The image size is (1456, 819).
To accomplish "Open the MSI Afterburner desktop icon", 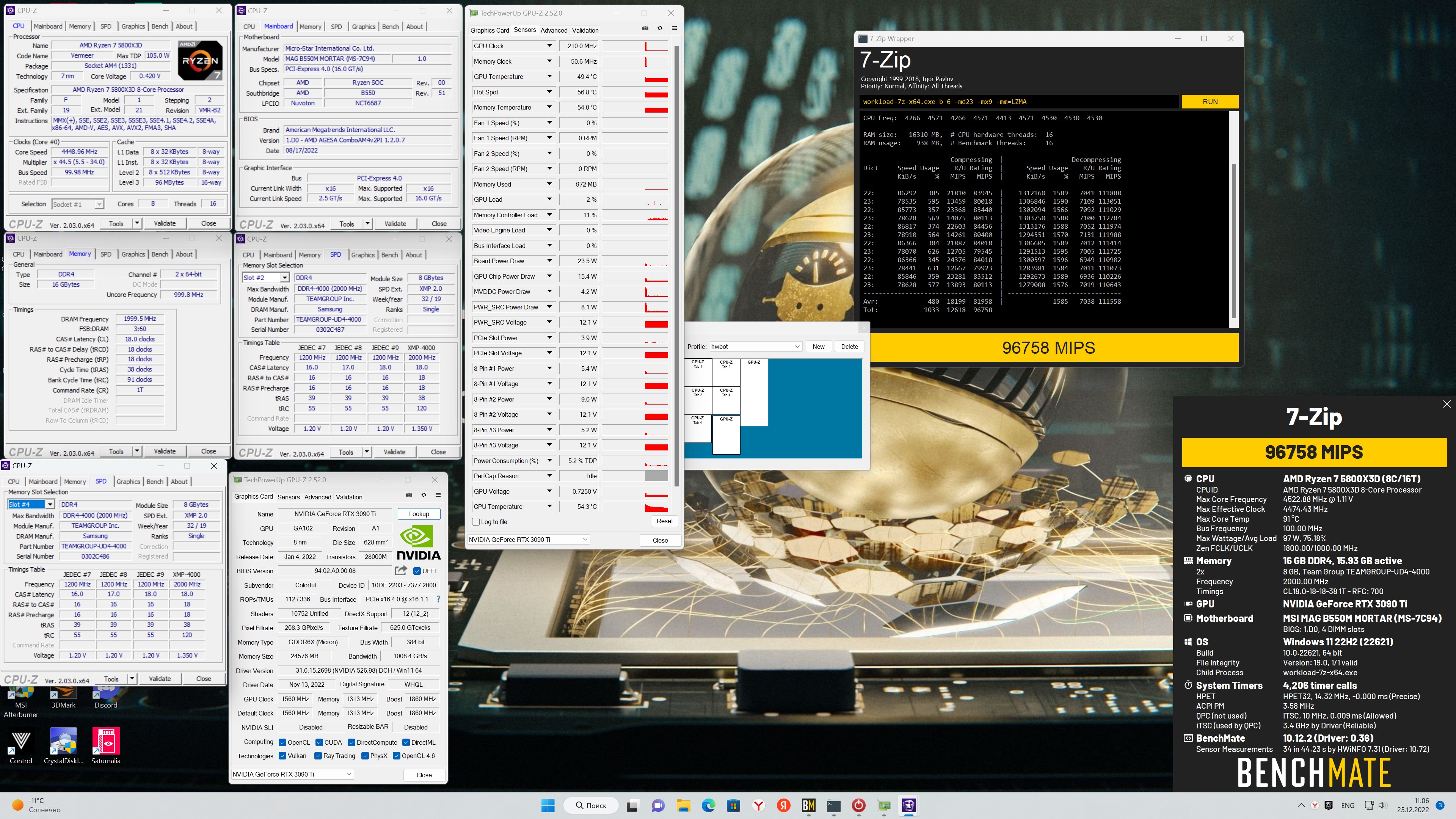I will point(21,703).
